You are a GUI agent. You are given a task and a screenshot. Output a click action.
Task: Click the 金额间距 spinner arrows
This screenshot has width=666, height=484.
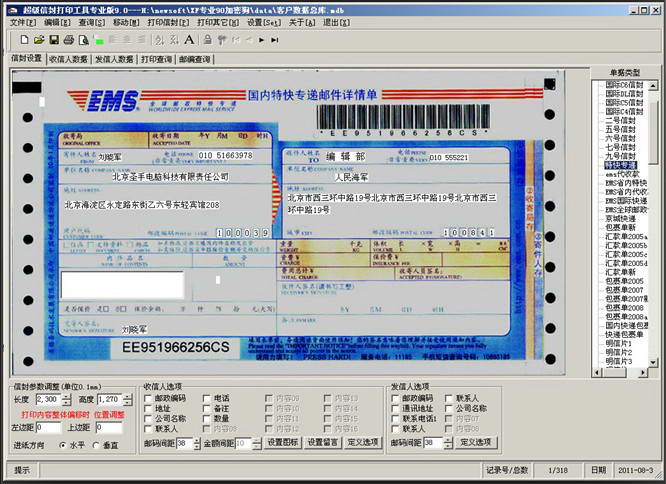tap(257, 443)
